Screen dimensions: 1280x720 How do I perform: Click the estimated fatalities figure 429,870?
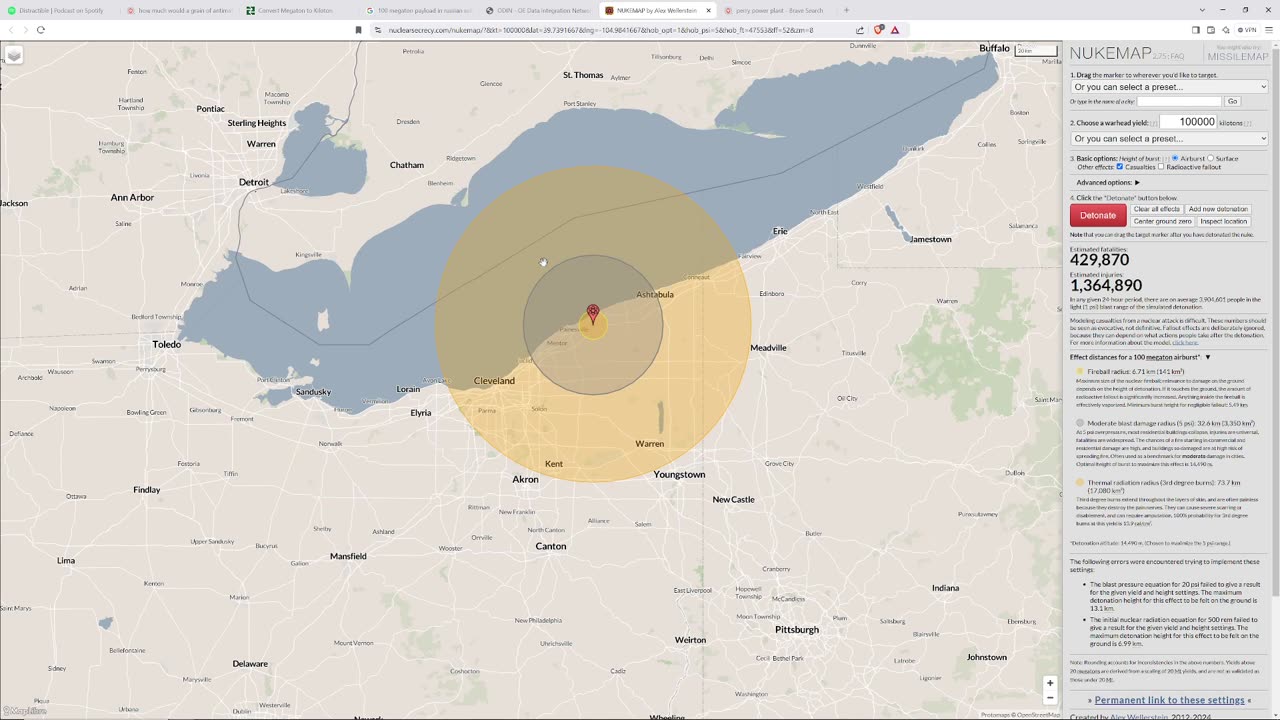(1100, 260)
